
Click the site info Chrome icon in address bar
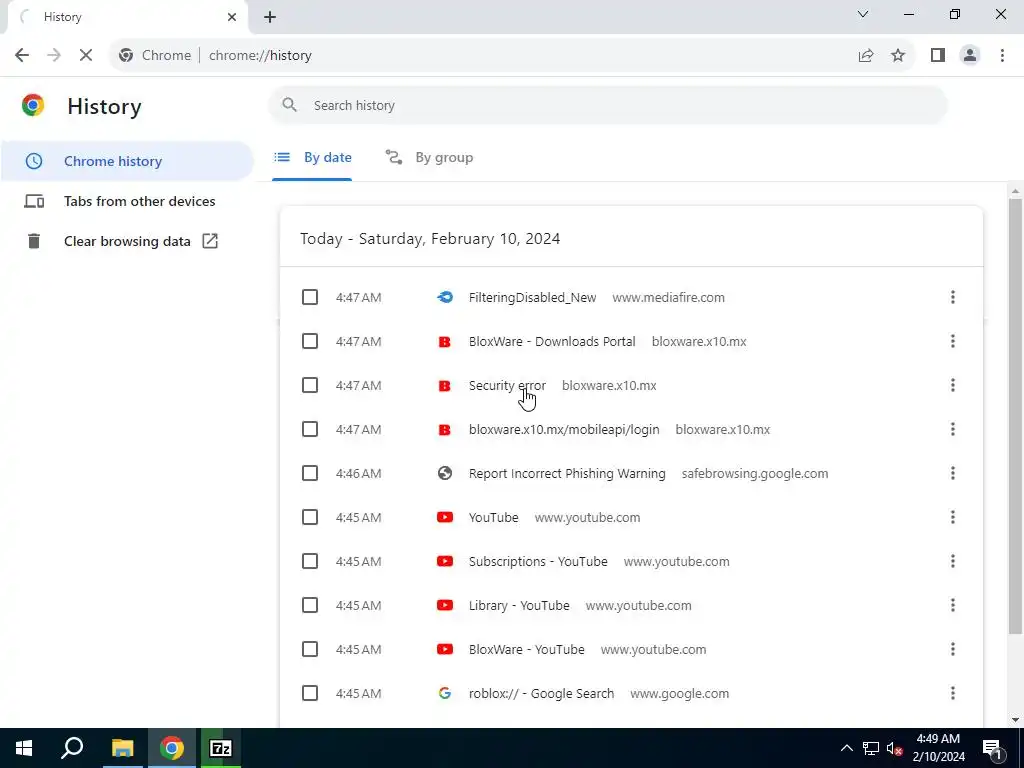pos(126,56)
